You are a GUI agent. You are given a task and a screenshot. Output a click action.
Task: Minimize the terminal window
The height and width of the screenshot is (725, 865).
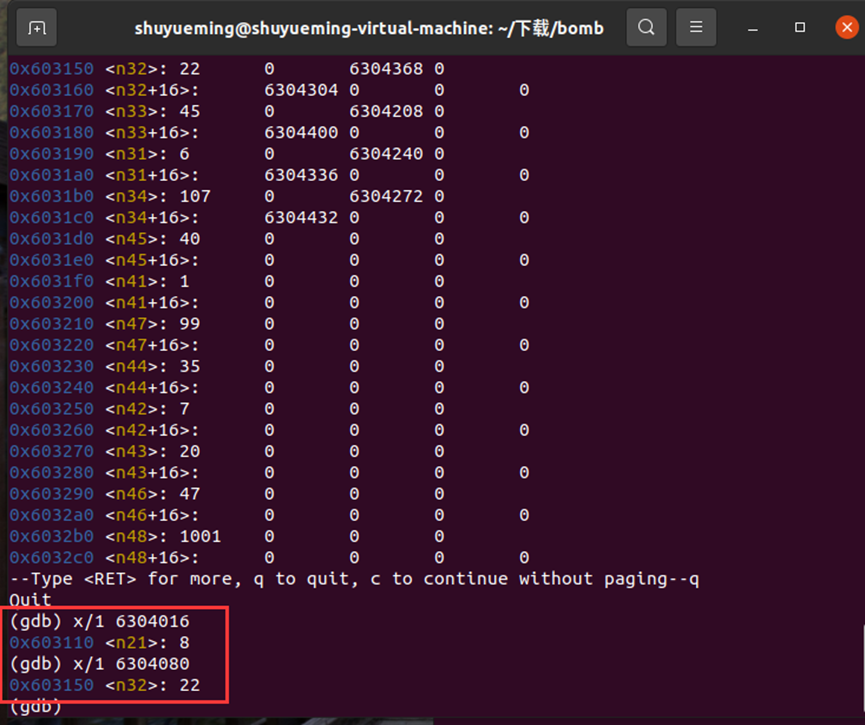pyautogui.click(x=752, y=28)
